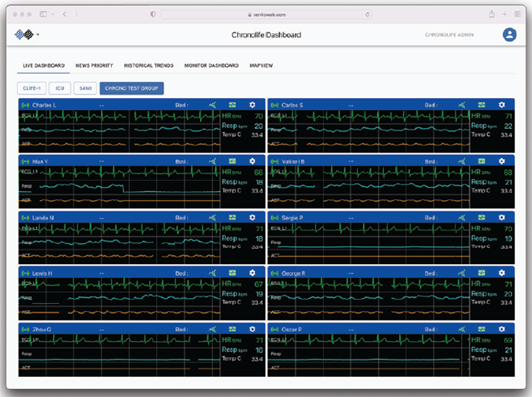This screenshot has width=532, height=397.
Task: Switch to the News Priority tab
Action: tap(94, 65)
